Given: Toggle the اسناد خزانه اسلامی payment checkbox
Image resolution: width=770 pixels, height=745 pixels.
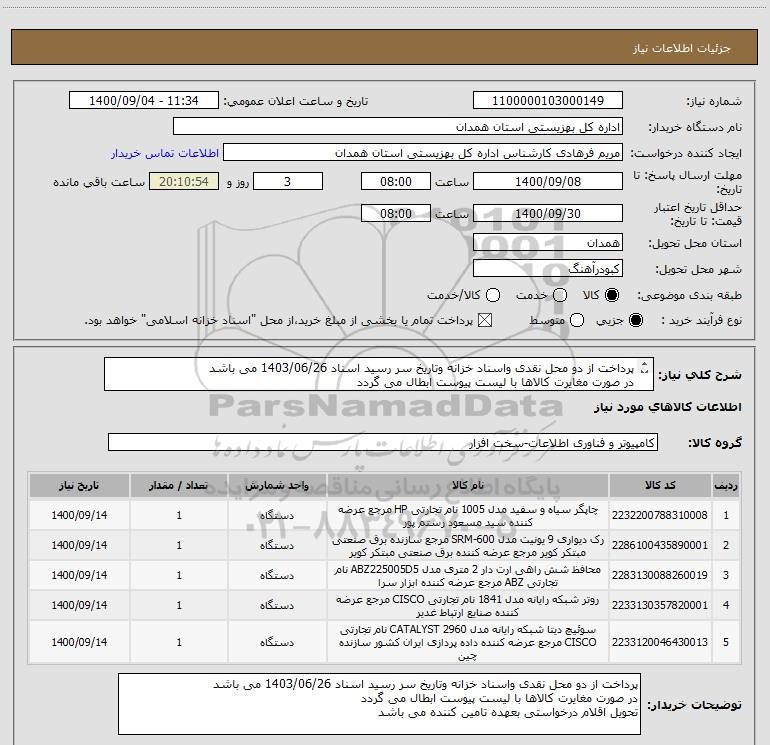Looking at the screenshot, I should (x=485, y=320).
